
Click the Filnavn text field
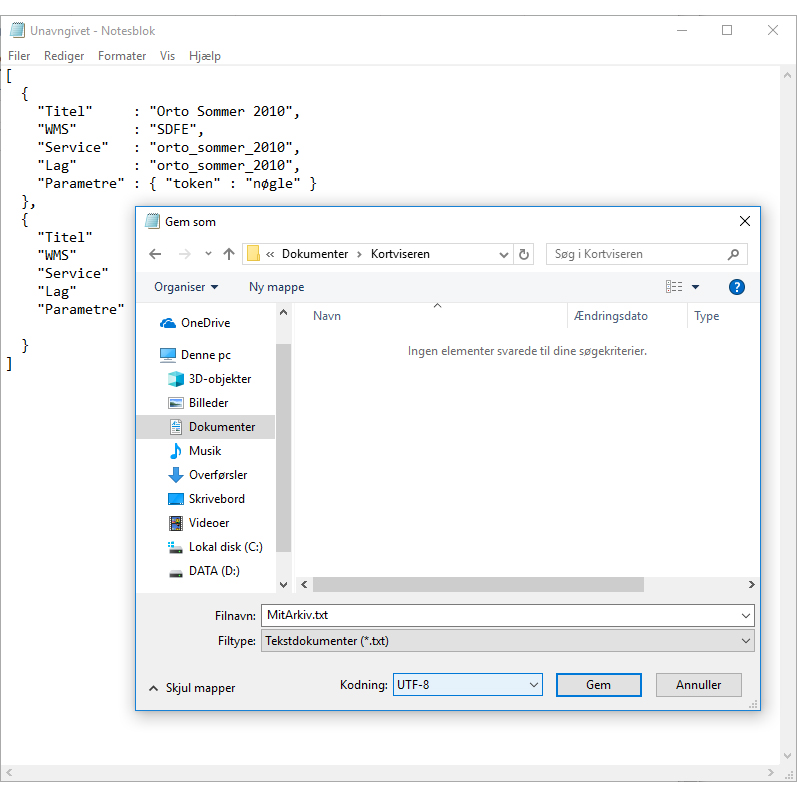(x=500, y=615)
